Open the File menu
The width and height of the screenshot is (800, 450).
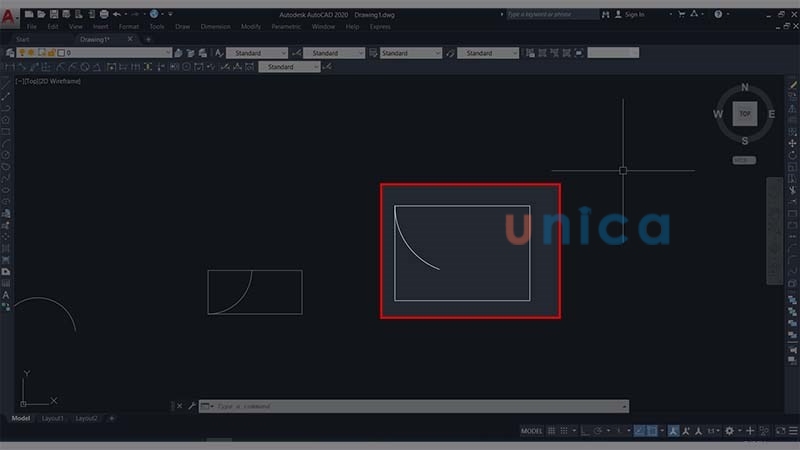[x=32, y=27]
